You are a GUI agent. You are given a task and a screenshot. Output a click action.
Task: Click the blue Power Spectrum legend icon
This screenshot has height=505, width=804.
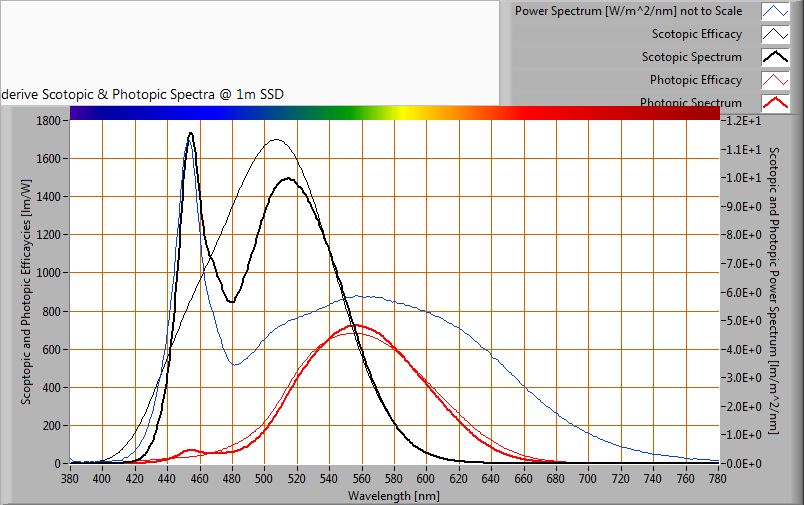click(x=775, y=12)
